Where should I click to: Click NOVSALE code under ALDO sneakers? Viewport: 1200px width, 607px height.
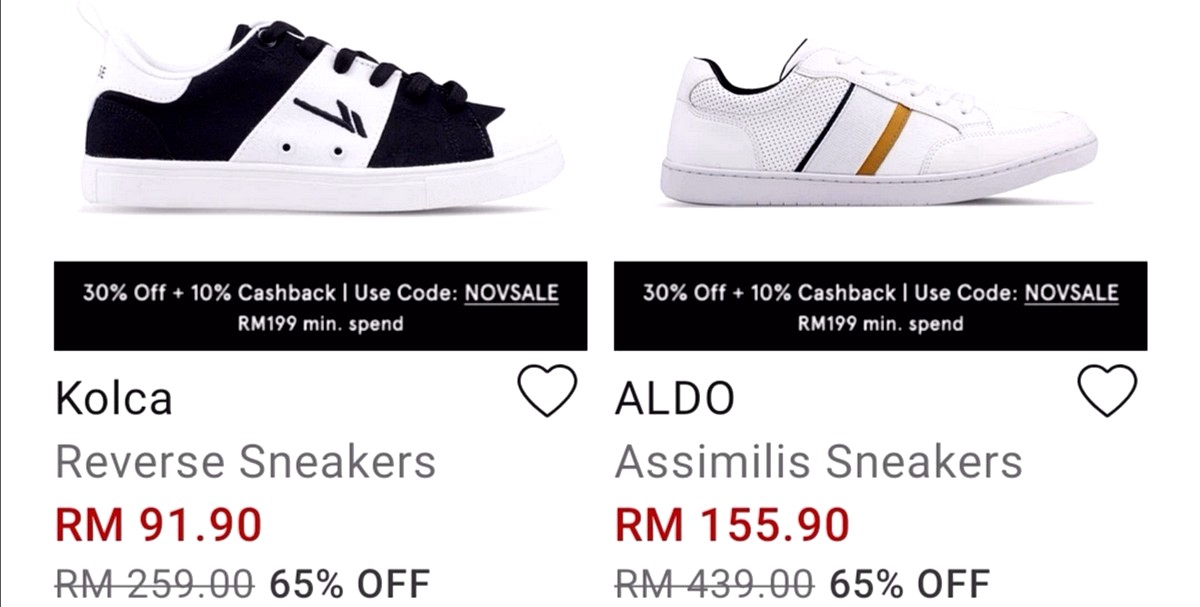click(x=1071, y=293)
